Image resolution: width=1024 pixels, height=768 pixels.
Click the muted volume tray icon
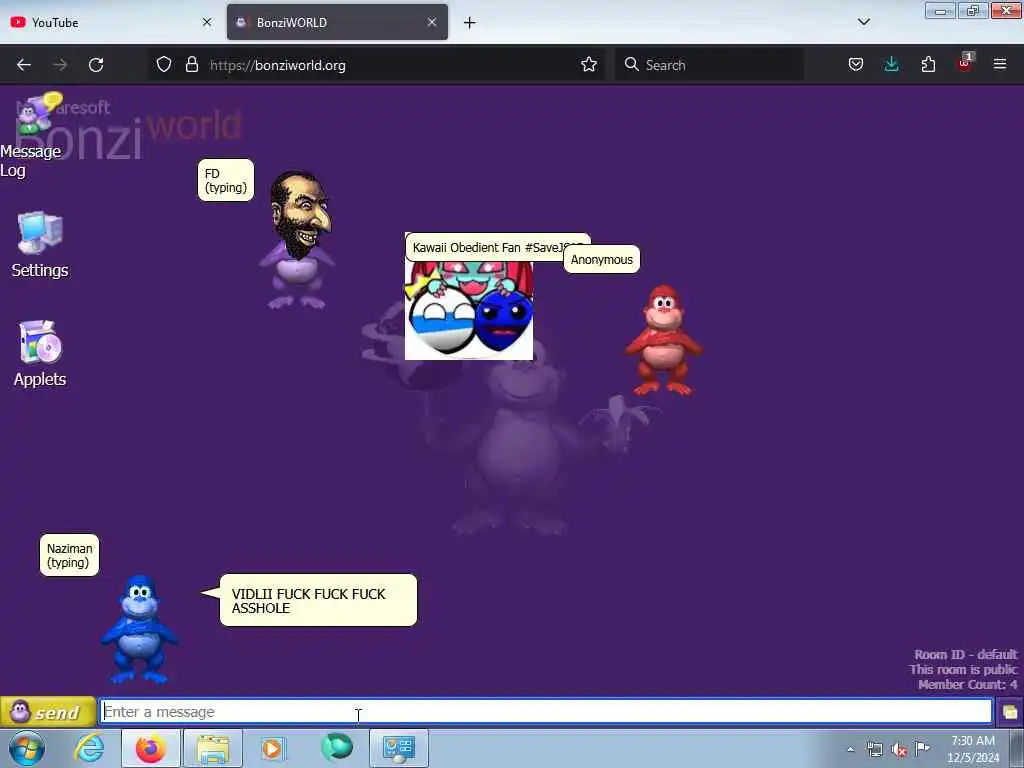tap(899, 750)
